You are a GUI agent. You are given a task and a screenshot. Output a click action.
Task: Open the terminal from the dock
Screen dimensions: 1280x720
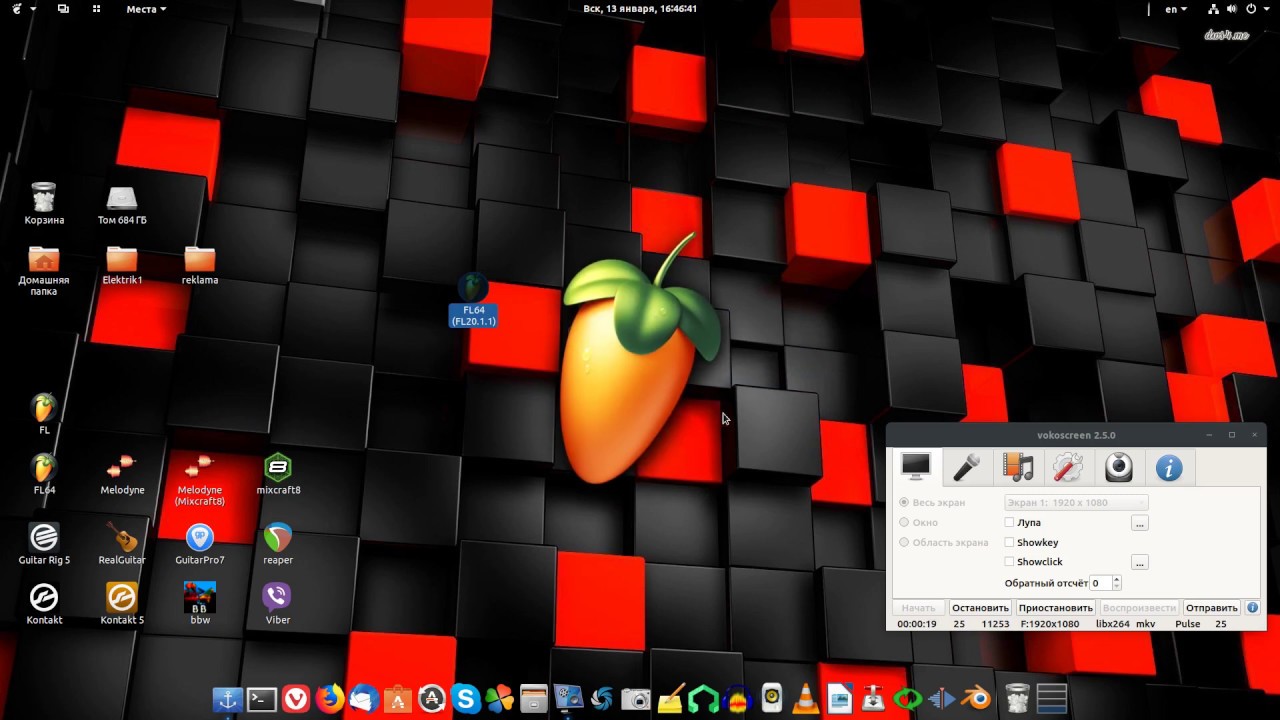click(262, 699)
